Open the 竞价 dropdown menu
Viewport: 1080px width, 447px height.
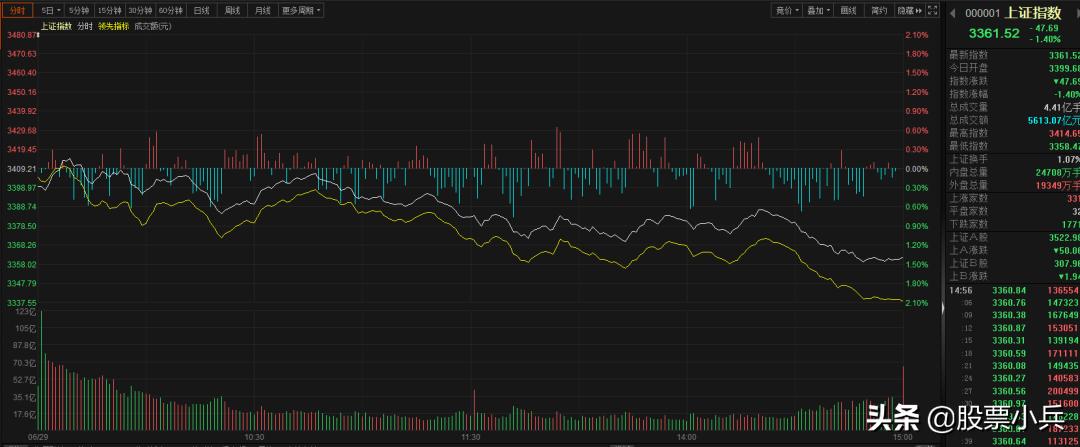coord(787,10)
